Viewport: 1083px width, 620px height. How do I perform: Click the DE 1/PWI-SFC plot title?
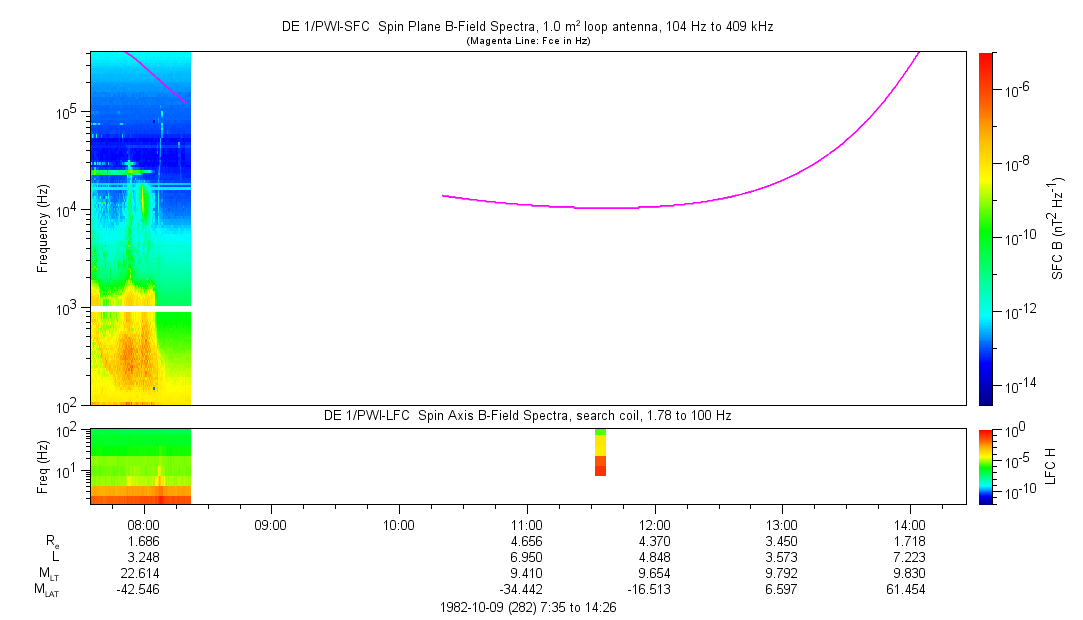pyautogui.click(x=527, y=27)
